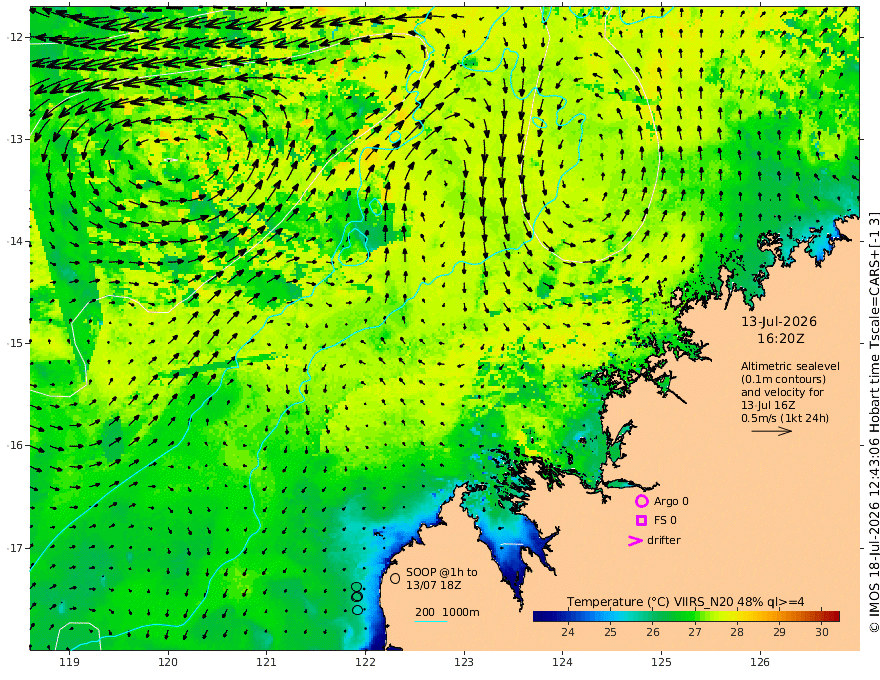Click the 'FS 0' legend label
Screen dimensions: 880x680
(665, 521)
